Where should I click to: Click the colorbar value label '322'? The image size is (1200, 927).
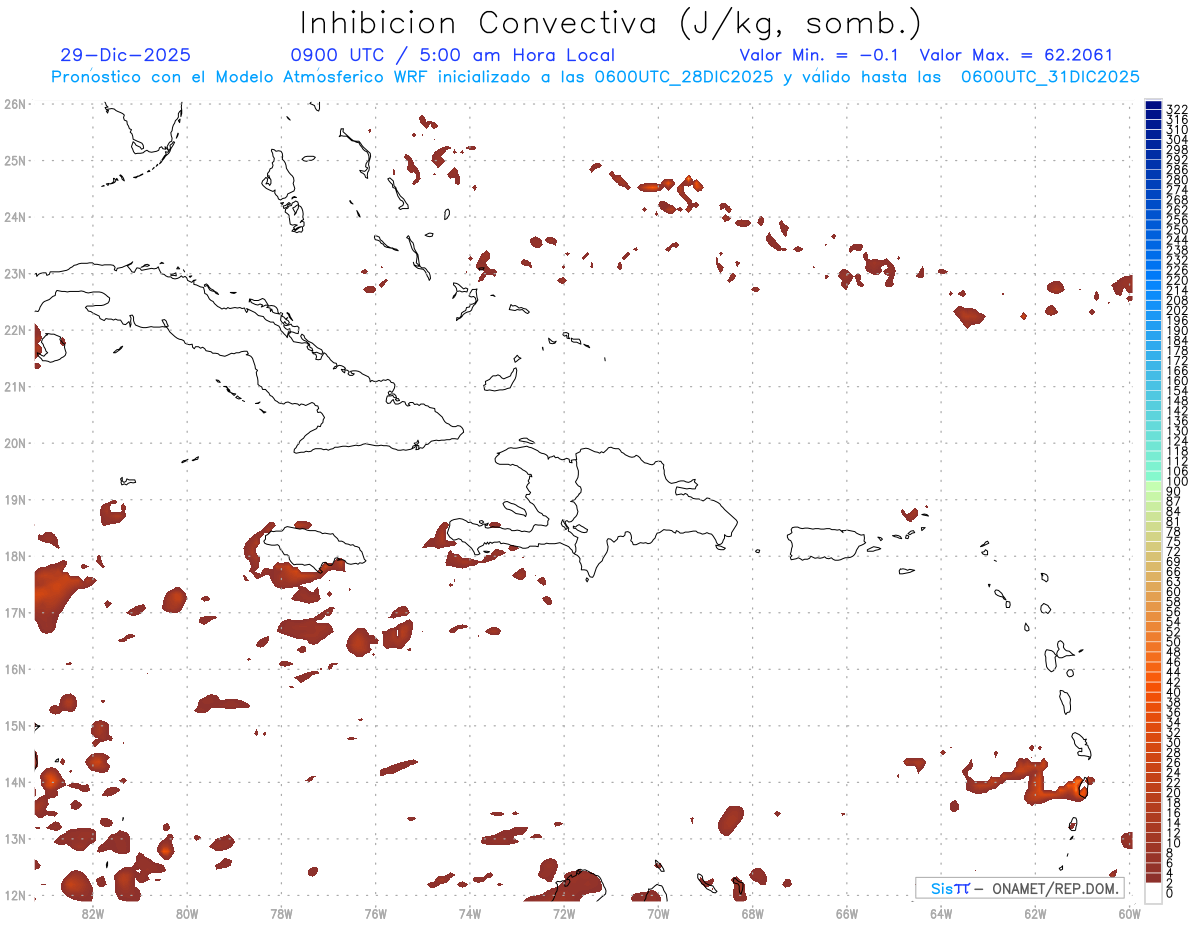1177,109
